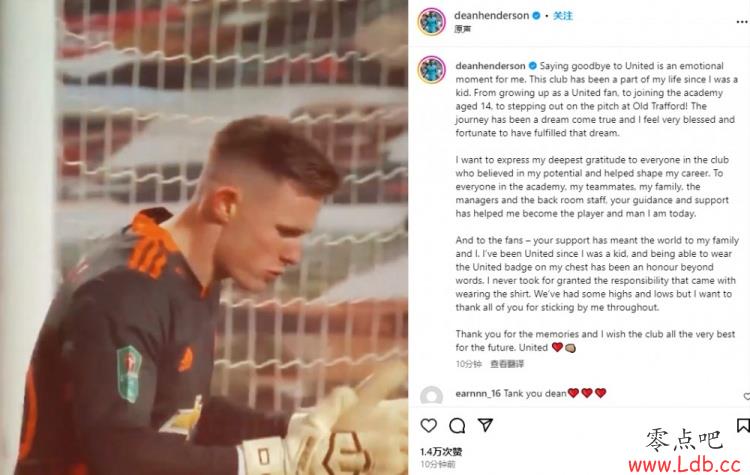Click verified badge beside header username

pos(536,16)
